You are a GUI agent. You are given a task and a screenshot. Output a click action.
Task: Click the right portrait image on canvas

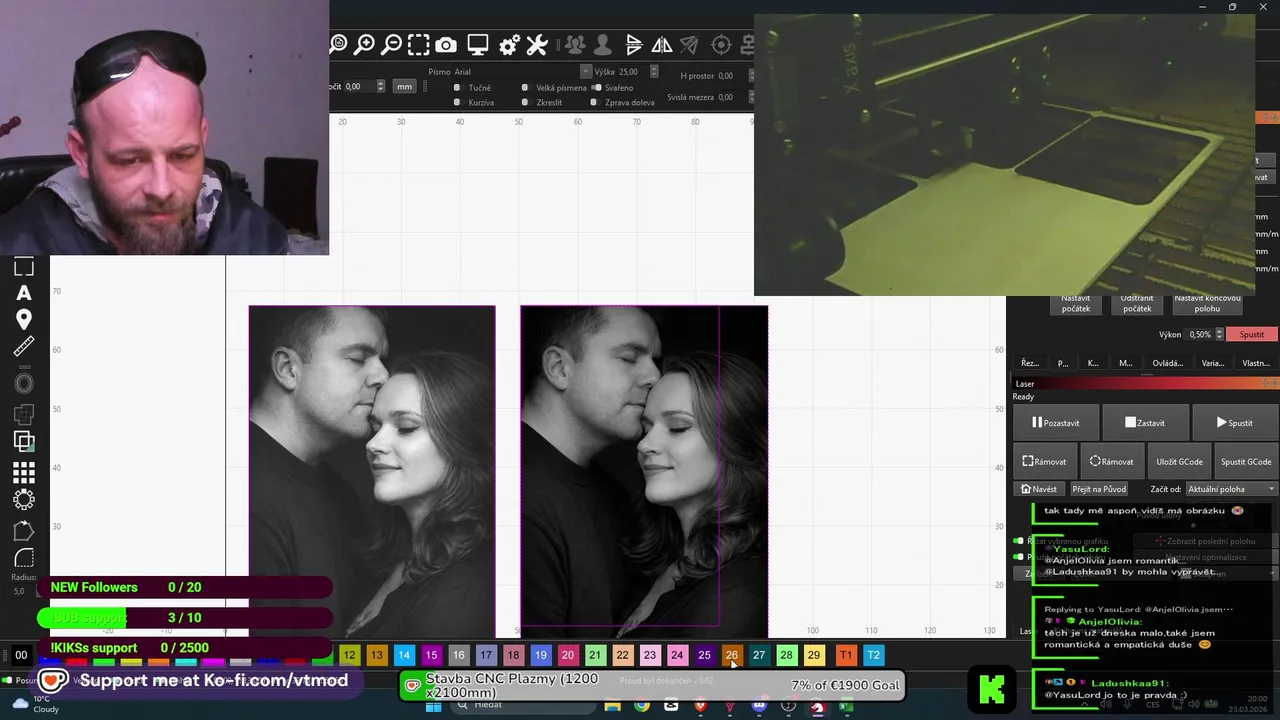click(644, 470)
